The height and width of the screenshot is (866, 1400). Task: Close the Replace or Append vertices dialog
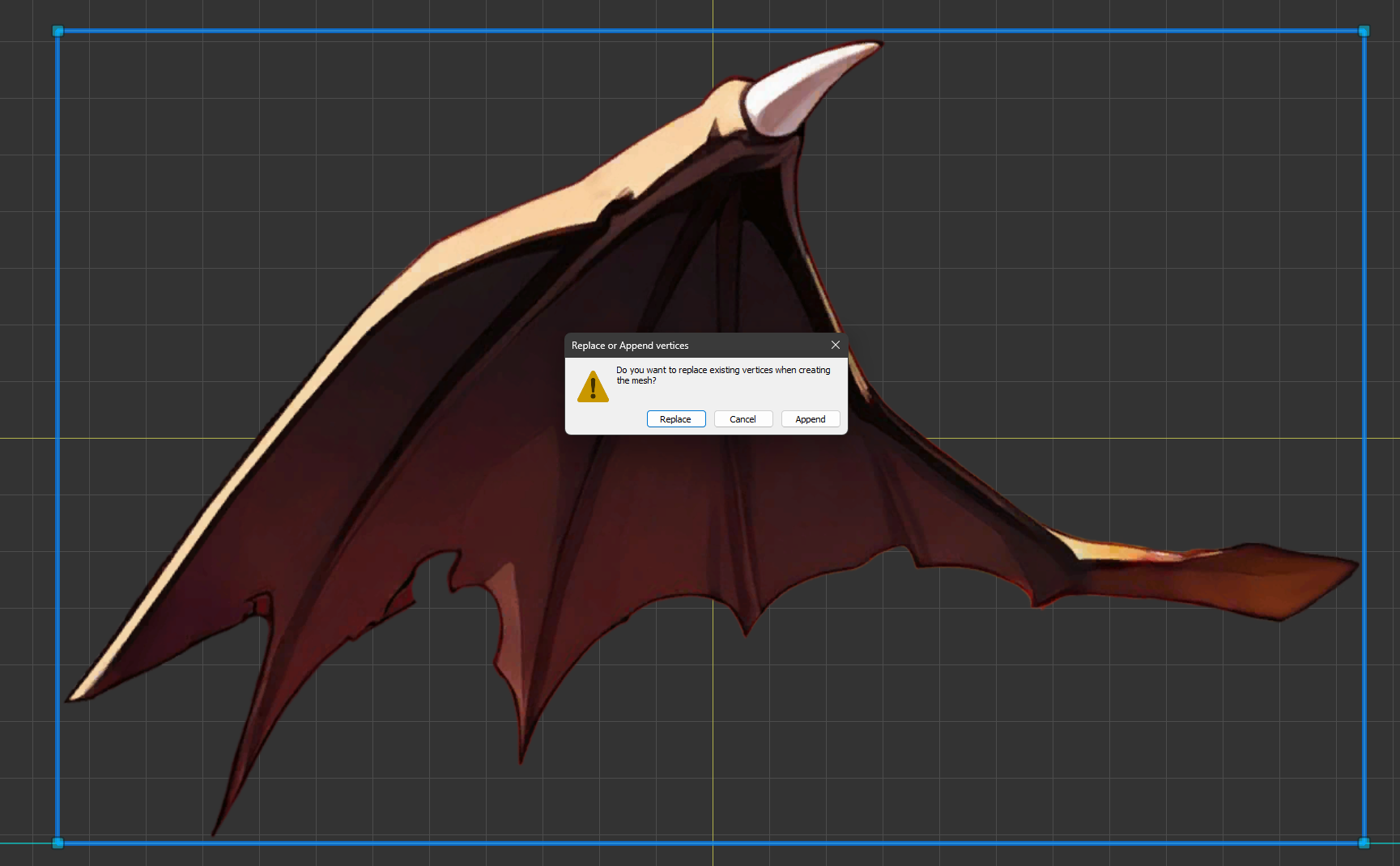[x=835, y=346]
